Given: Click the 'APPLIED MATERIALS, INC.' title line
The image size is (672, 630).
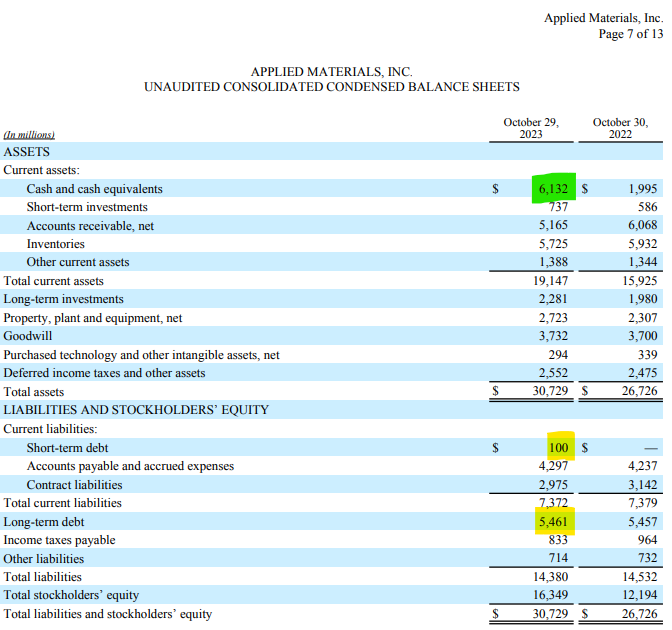Looking at the screenshot, I should coord(332,71).
